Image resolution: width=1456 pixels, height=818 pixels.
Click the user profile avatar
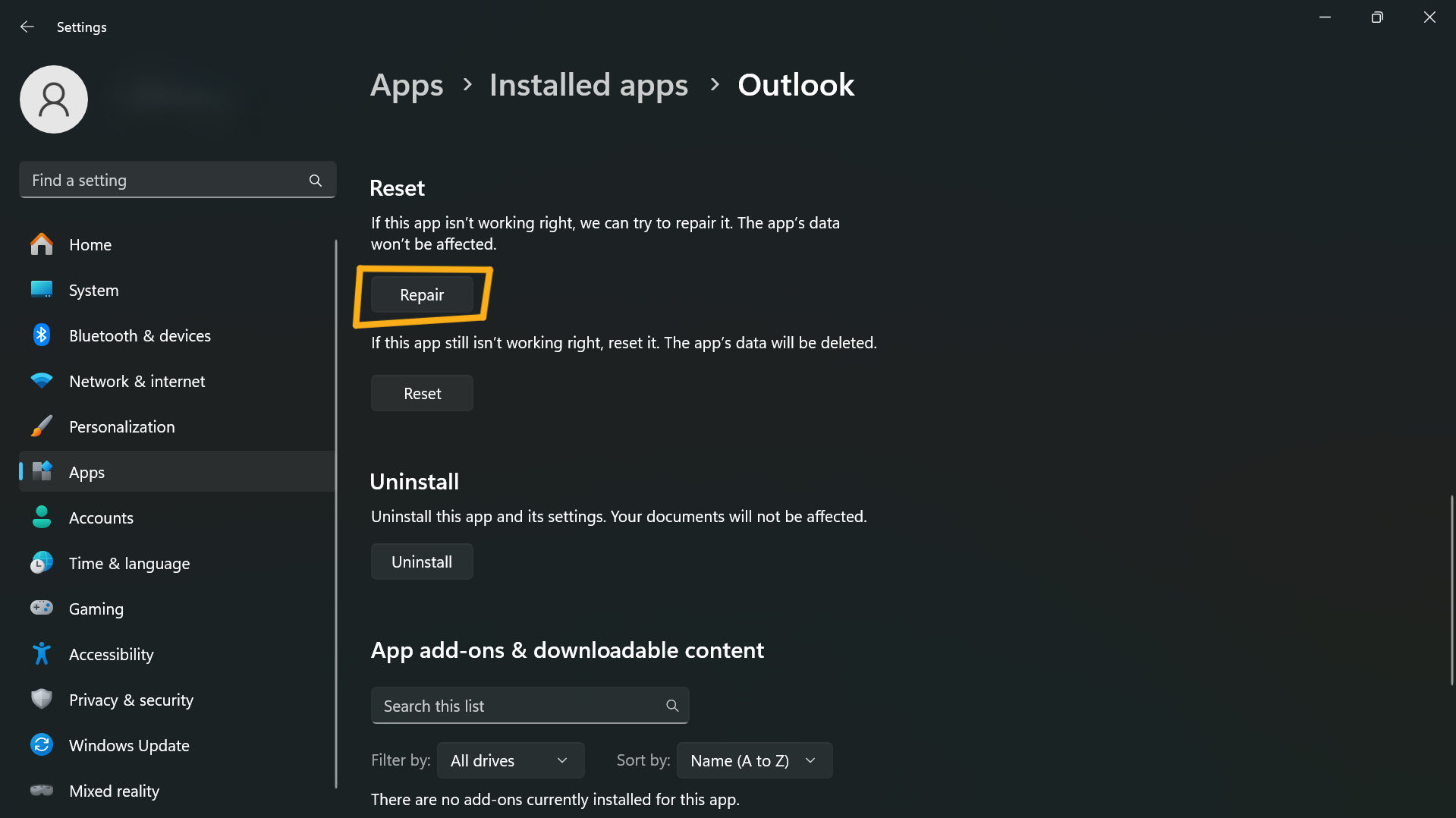(x=54, y=99)
